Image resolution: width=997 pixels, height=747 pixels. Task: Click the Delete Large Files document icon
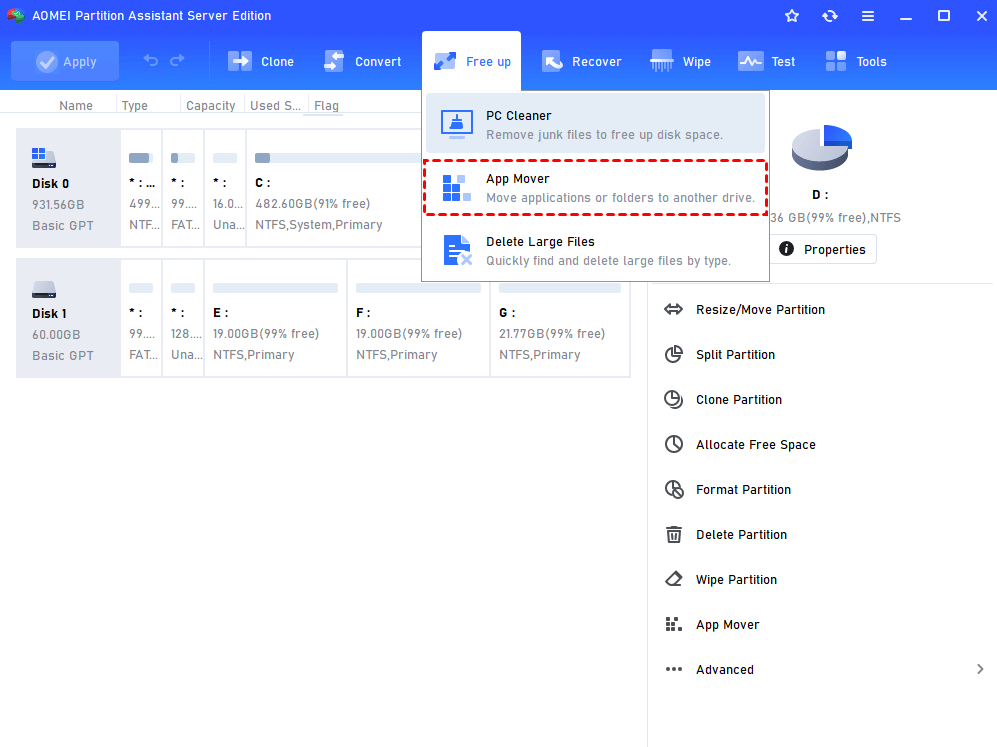click(458, 250)
